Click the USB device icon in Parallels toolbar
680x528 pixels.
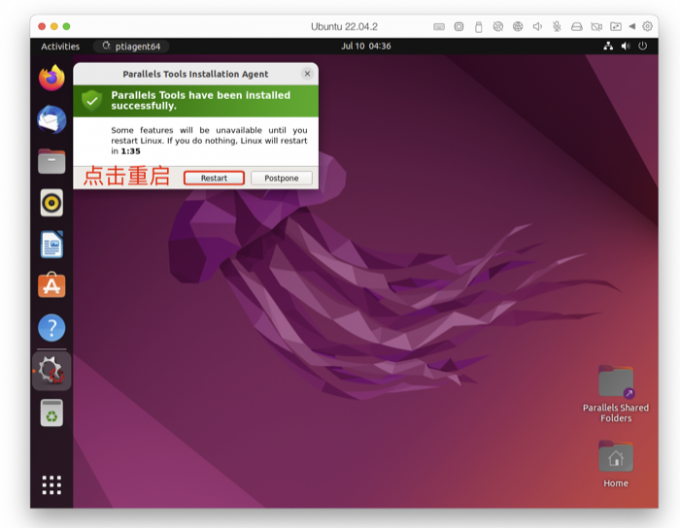[x=478, y=27]
